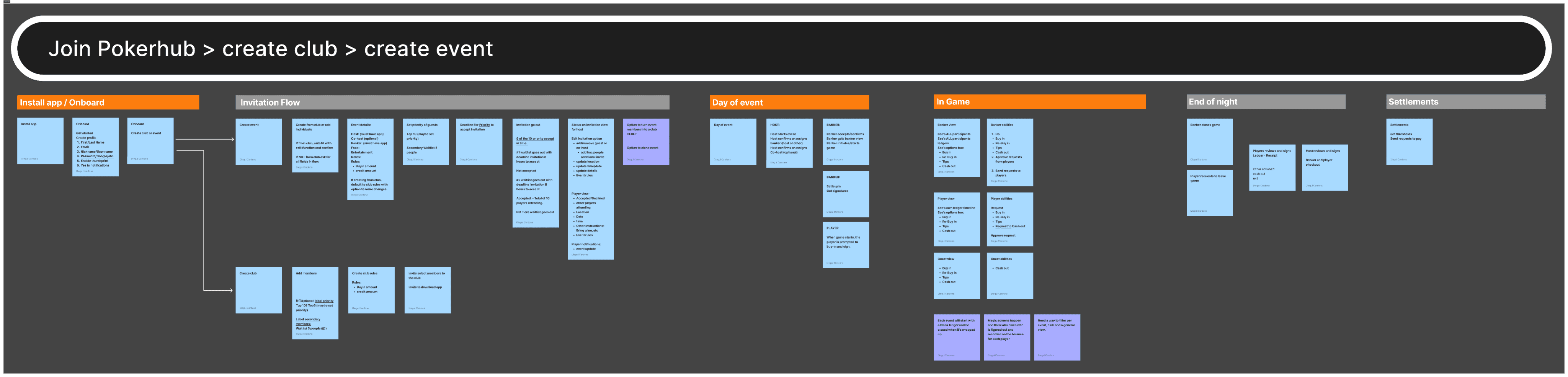Select the 'Banker abilities' sticky note

point(1010,152)
